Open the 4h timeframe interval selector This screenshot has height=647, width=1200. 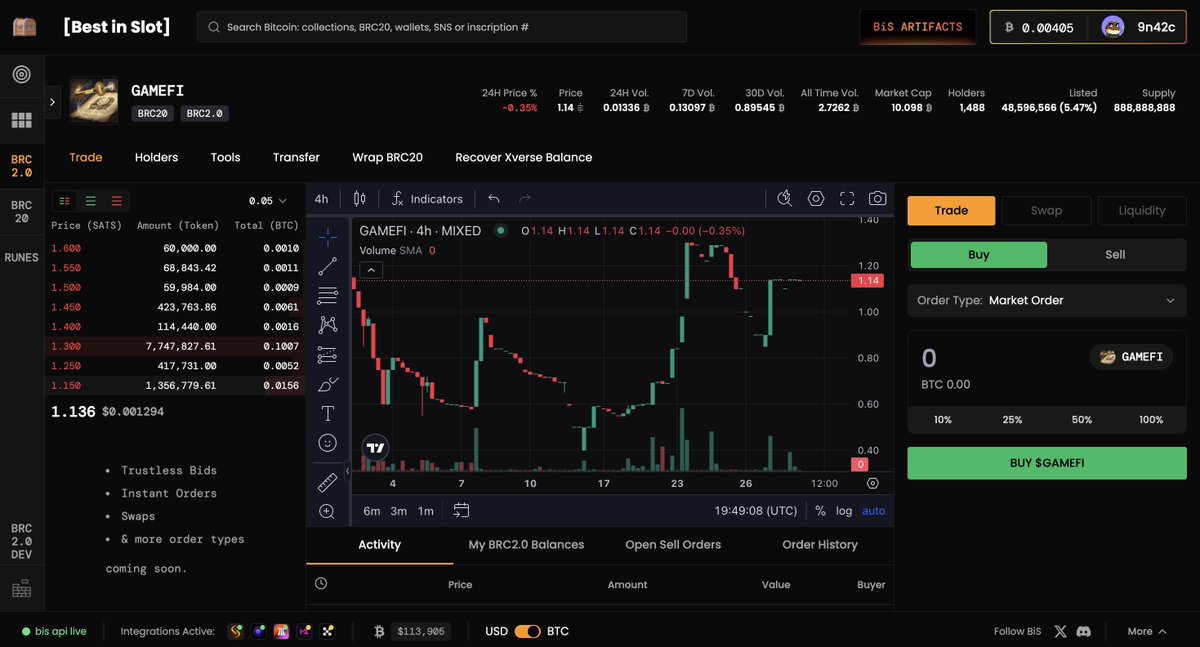(x=320, y=199)
